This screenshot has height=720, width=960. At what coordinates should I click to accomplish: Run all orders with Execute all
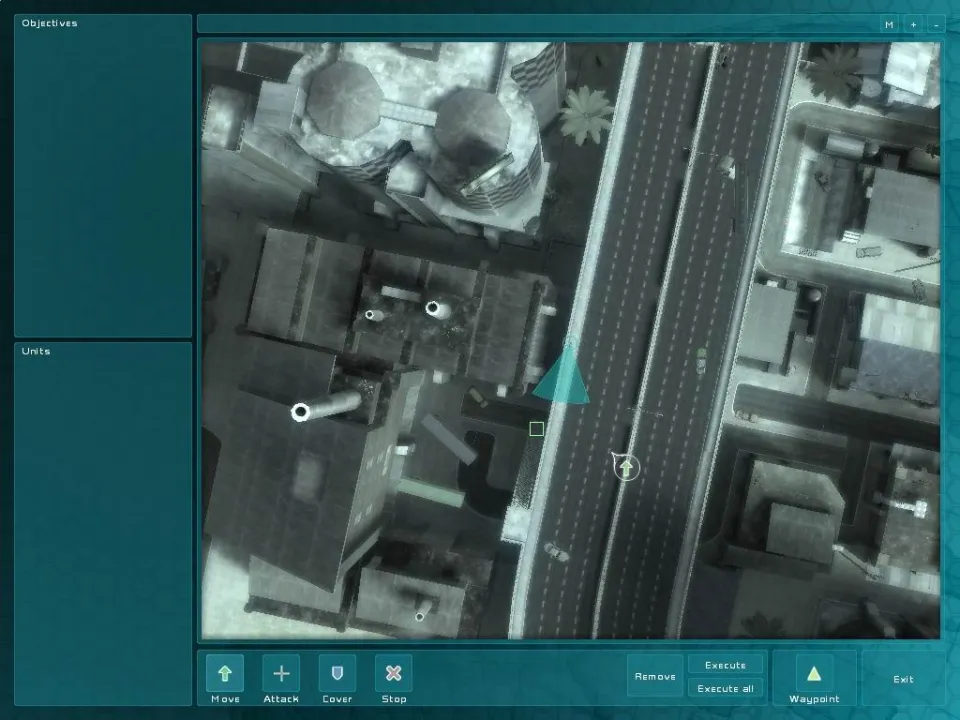coord(725,688)
